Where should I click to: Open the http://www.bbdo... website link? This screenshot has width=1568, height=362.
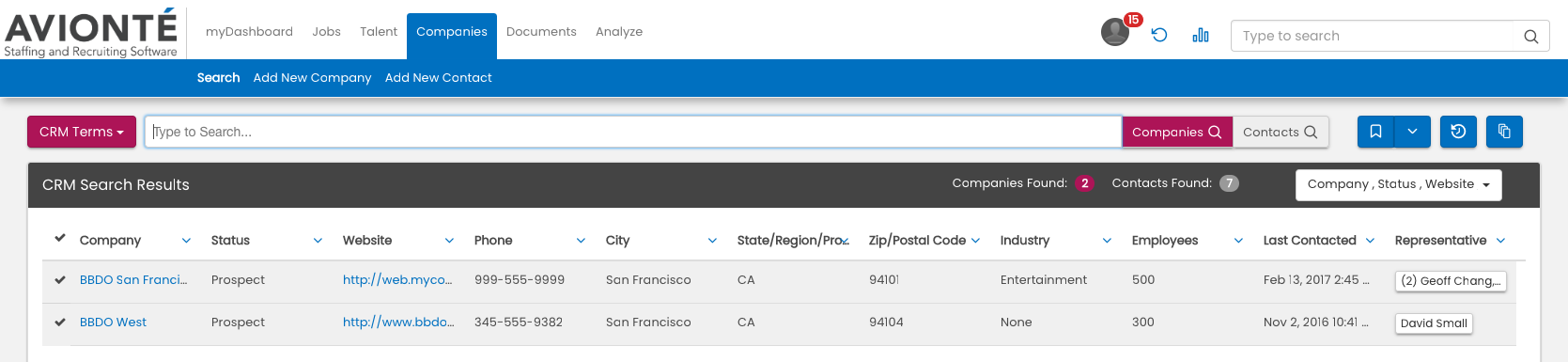[398, 323]
